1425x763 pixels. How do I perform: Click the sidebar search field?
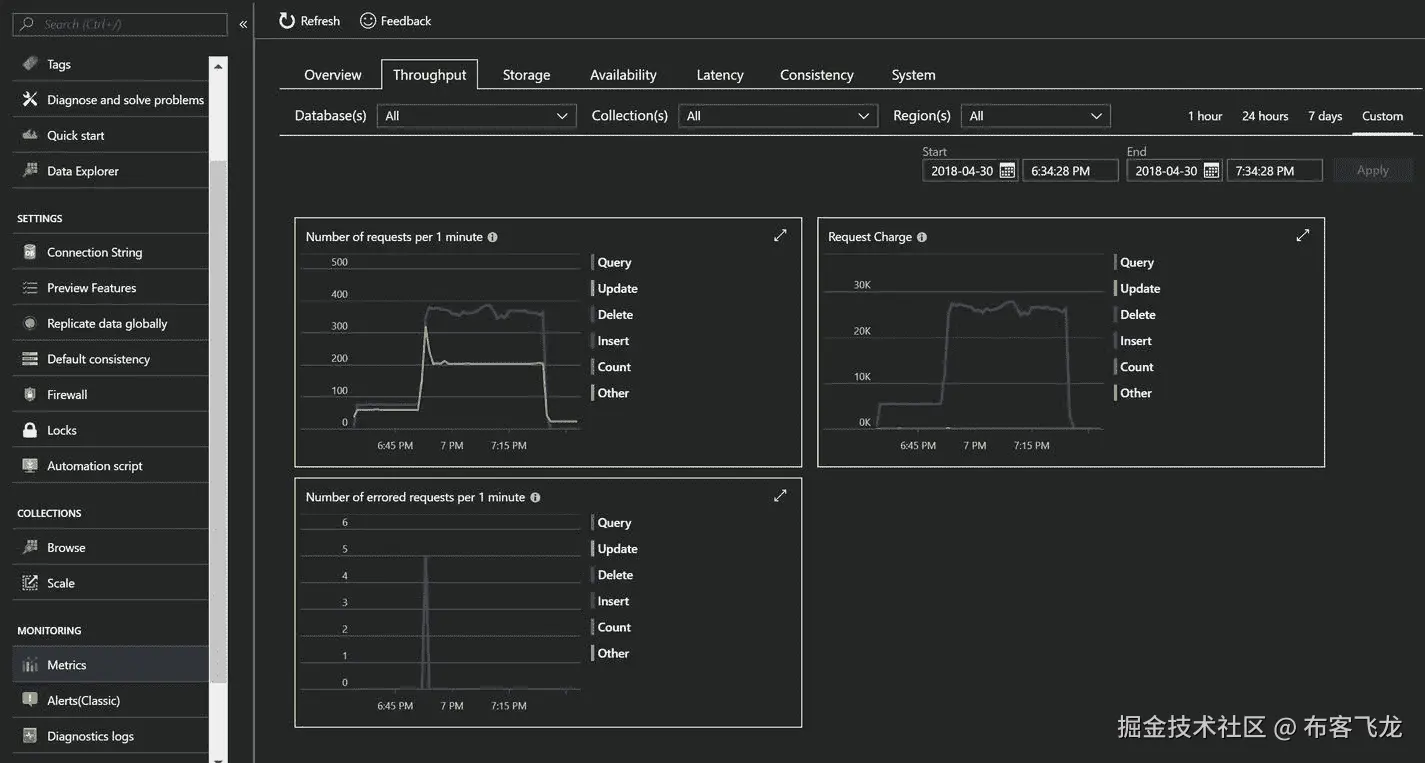[120, 24]
